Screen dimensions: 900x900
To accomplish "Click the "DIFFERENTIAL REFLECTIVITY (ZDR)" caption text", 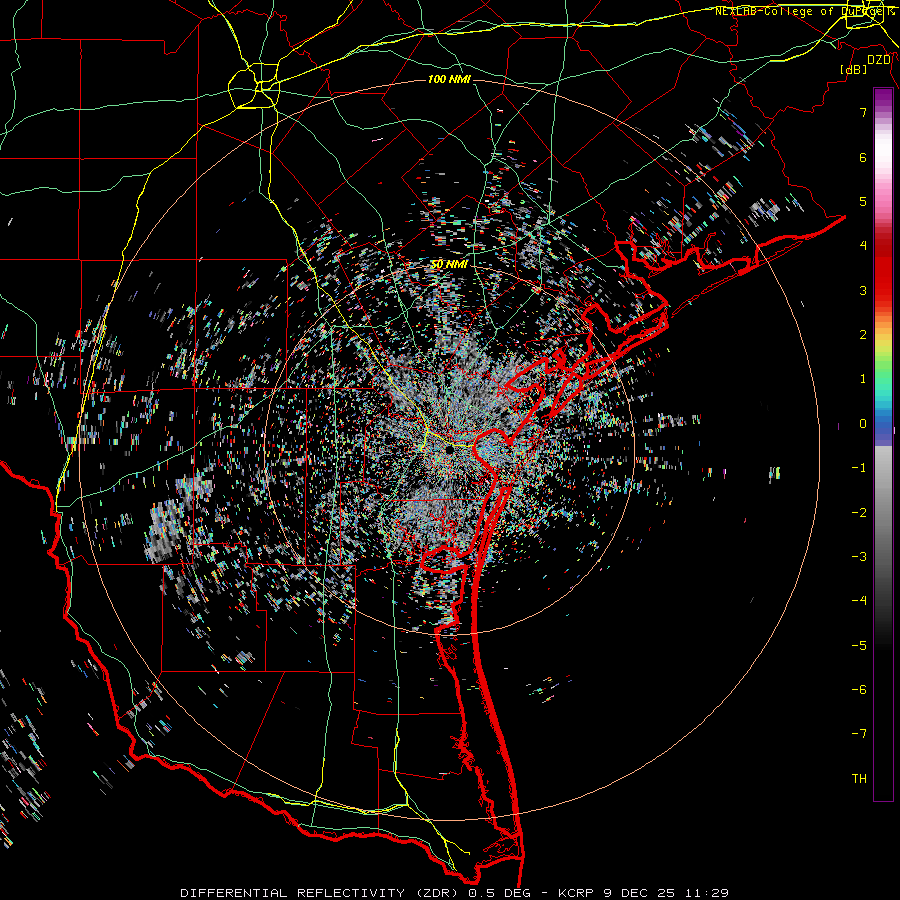I will (321, 893).
